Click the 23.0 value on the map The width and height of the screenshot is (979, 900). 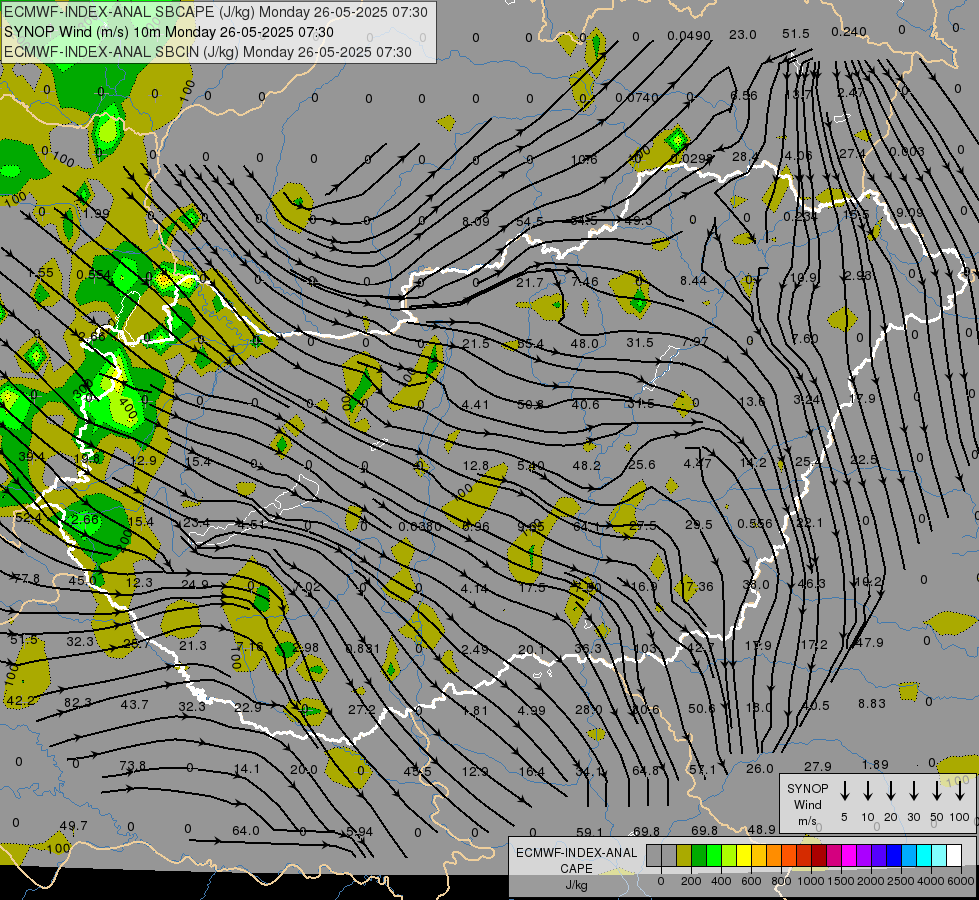click(743, 35)
